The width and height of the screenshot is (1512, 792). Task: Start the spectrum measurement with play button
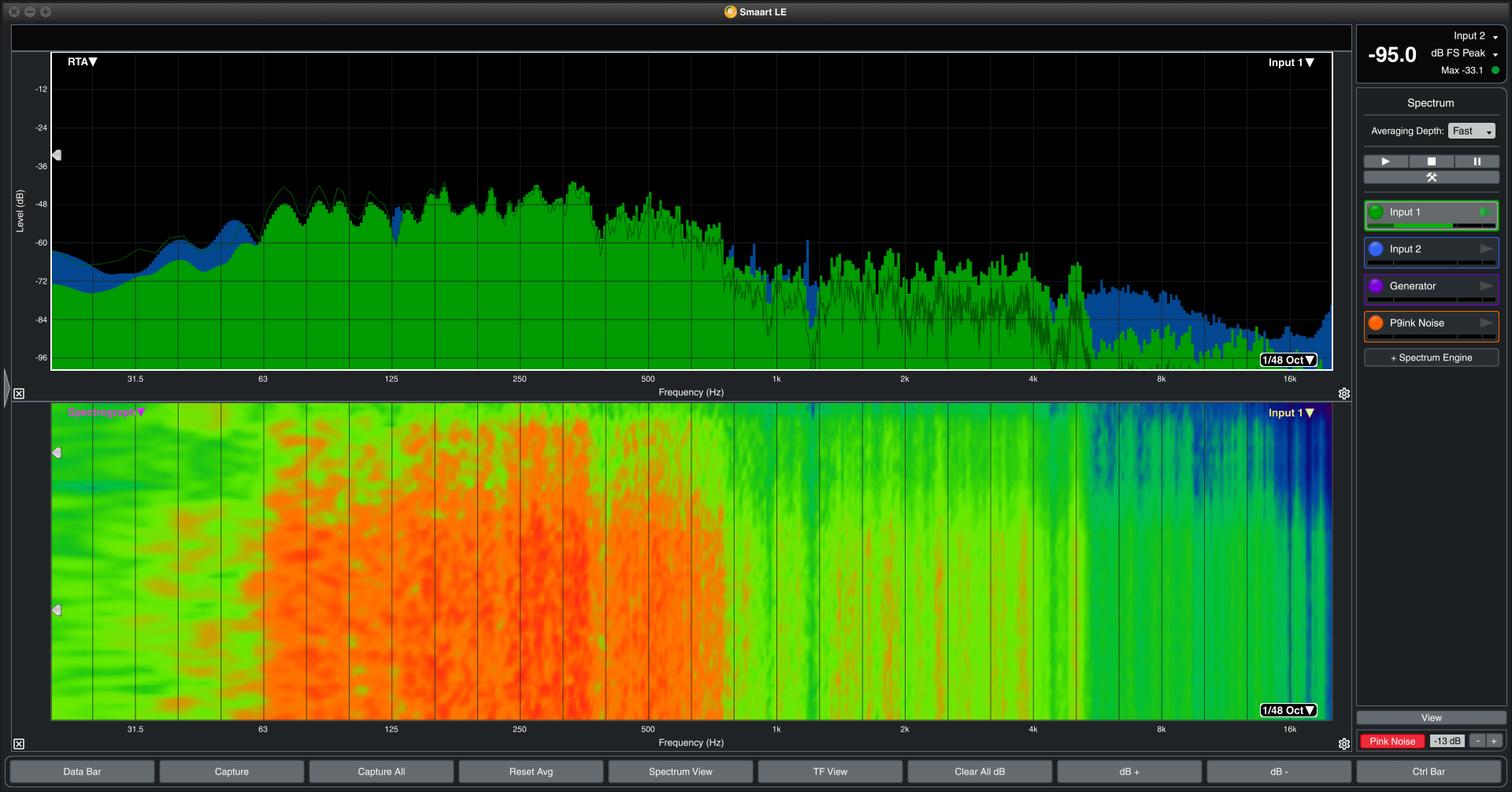(x=1386, y=161)
